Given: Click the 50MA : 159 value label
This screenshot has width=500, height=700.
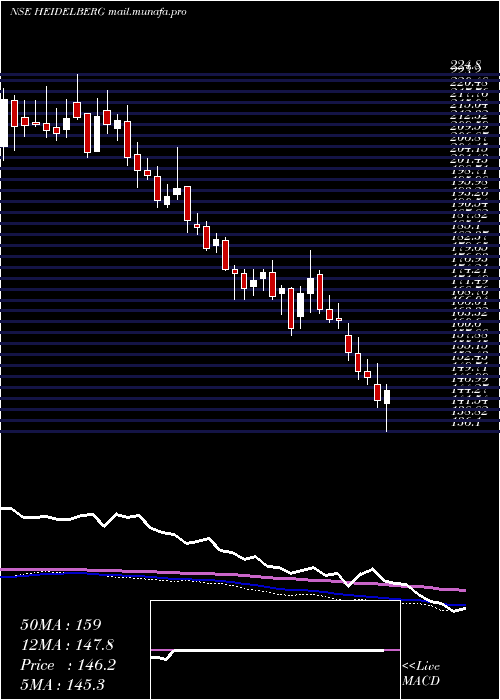Looking at the screenshot, I should (x=61, y=625).
